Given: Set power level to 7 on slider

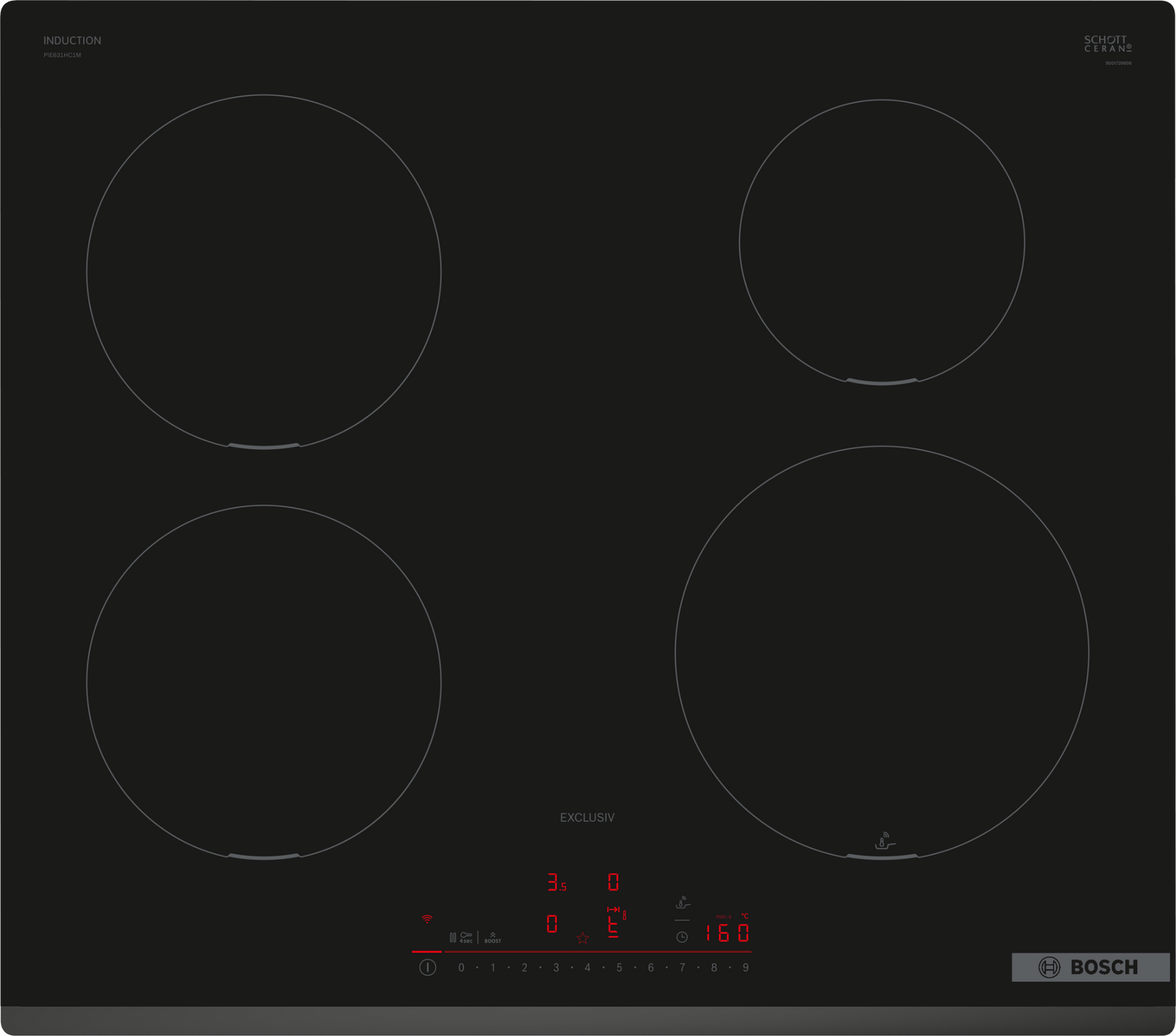Looking at the screenshot, I should click(682, 968).
